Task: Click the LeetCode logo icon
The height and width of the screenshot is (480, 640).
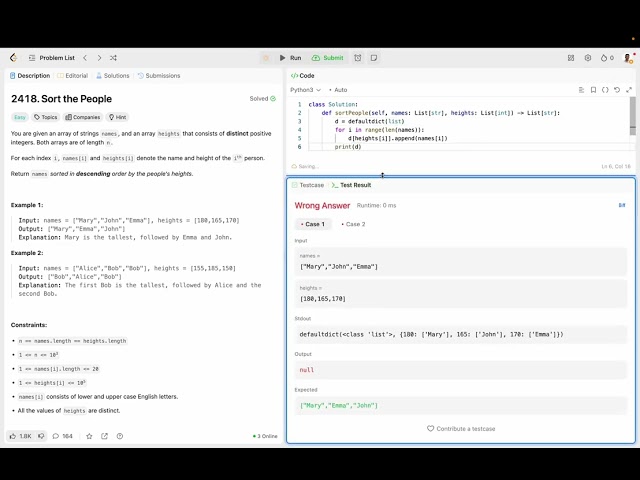Action: point(13,58)
